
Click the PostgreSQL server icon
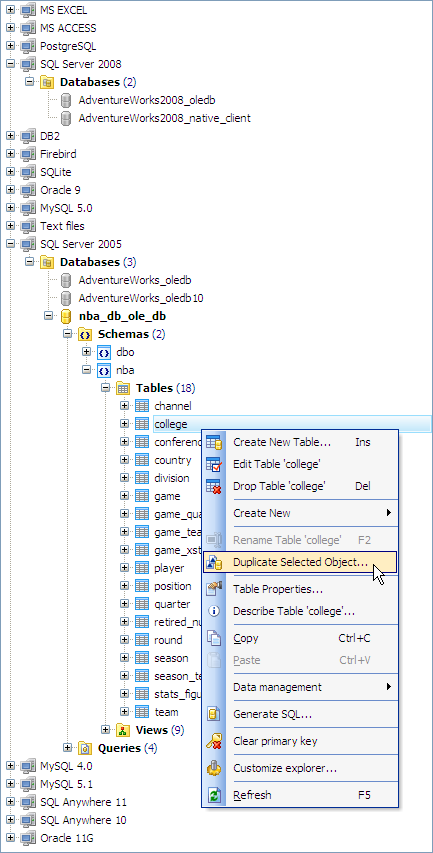click(x=29, y=46)
